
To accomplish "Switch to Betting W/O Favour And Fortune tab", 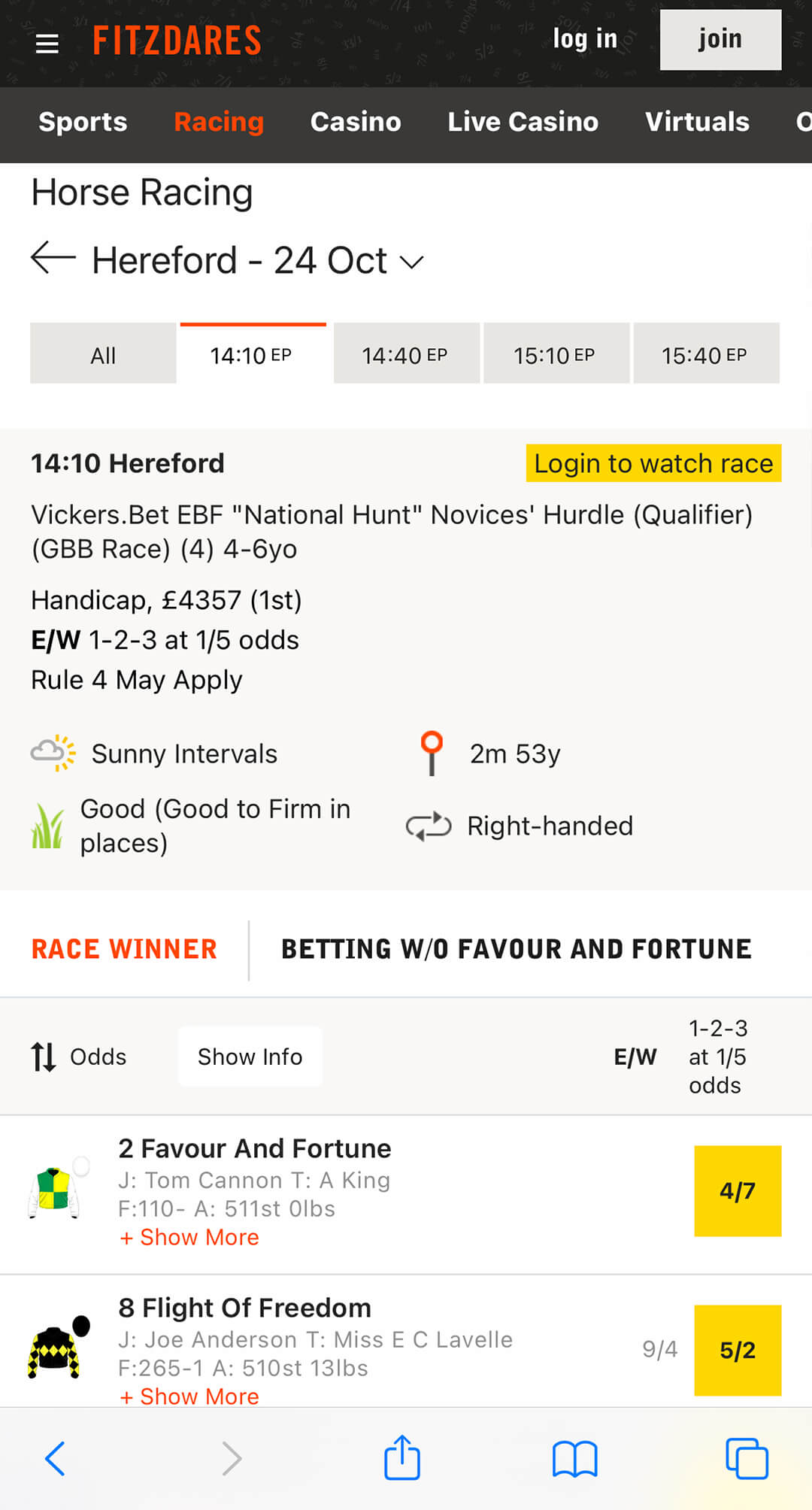I will [x=517, y=950].
